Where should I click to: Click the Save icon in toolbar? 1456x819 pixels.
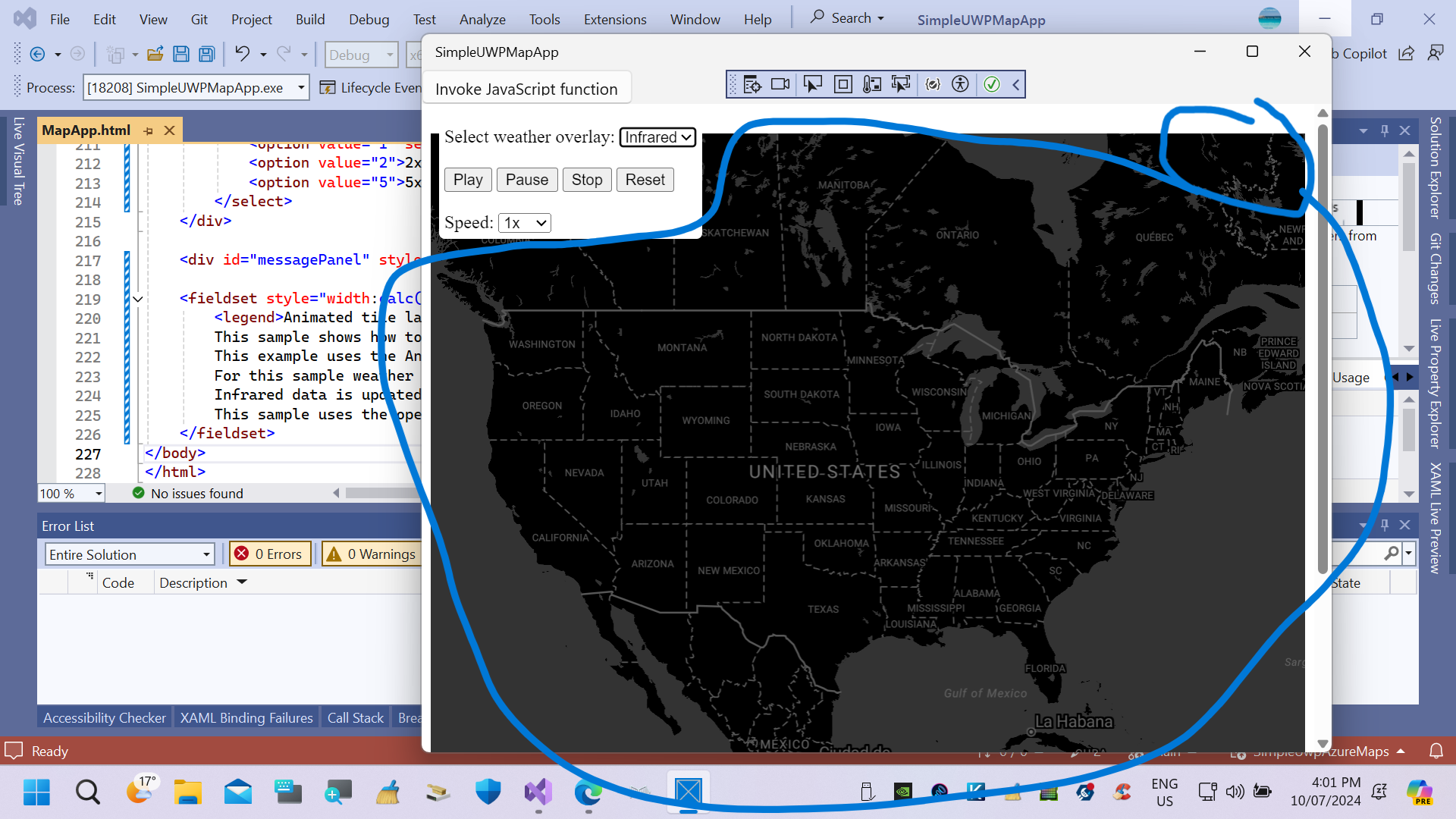point(181,54)
